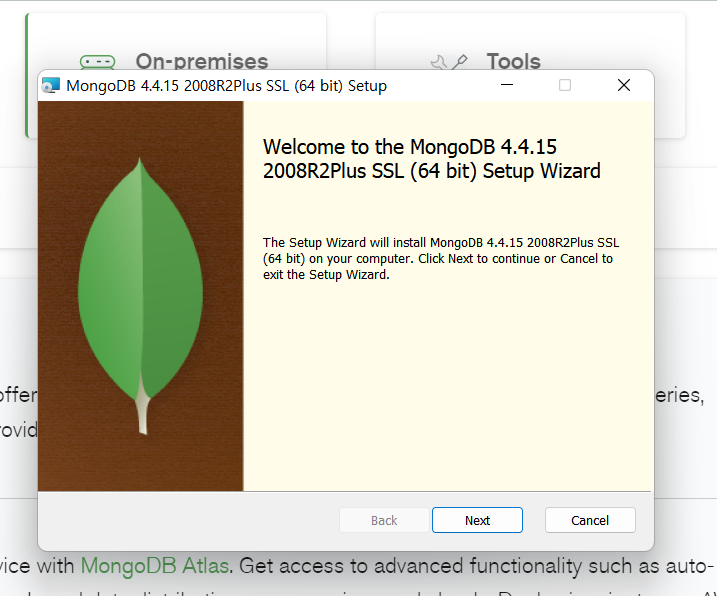
Task: Click the MongoDB leaf banner image
Action: click(141, 296)
